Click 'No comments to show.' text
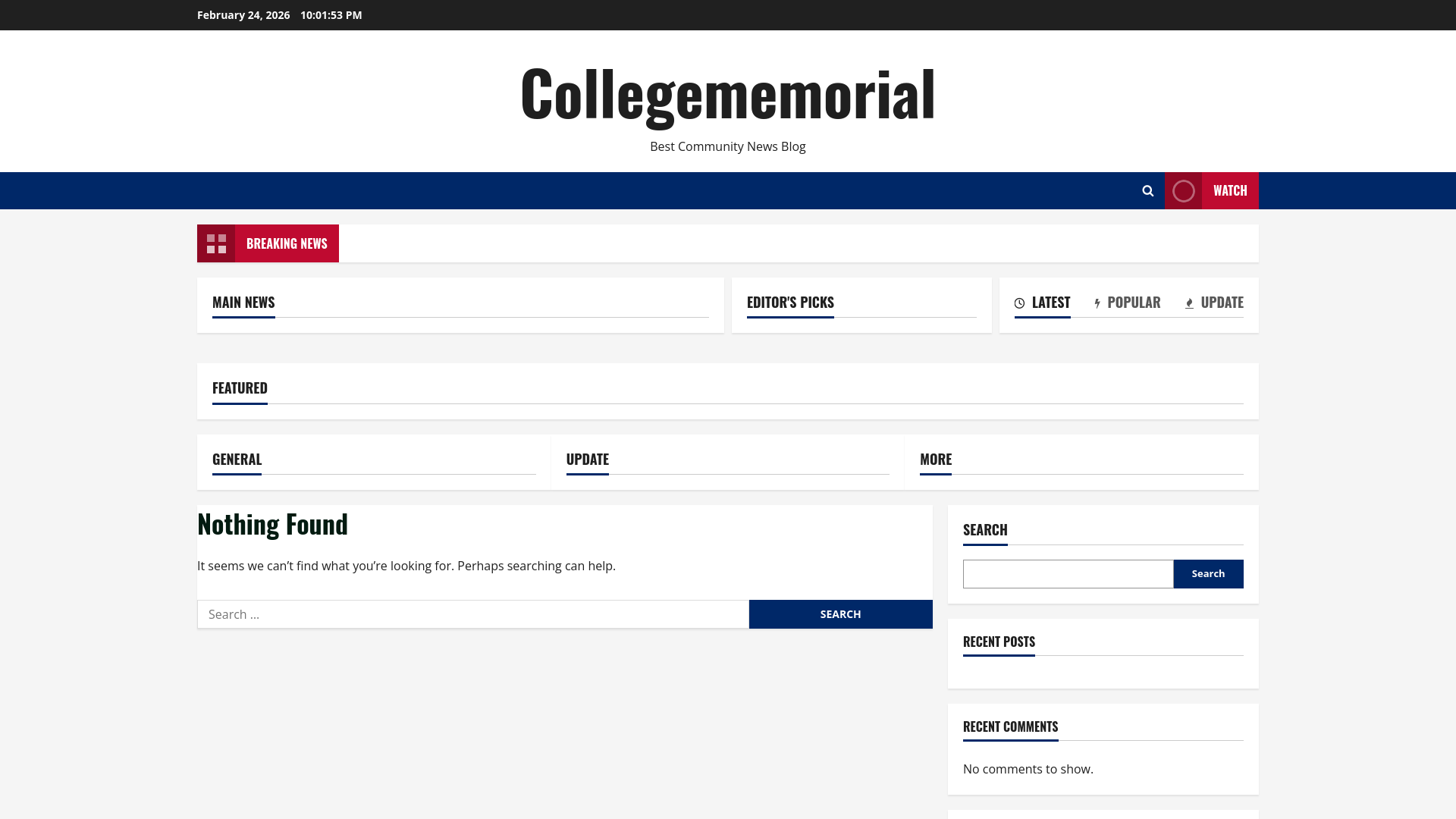 coord(1028,769)
